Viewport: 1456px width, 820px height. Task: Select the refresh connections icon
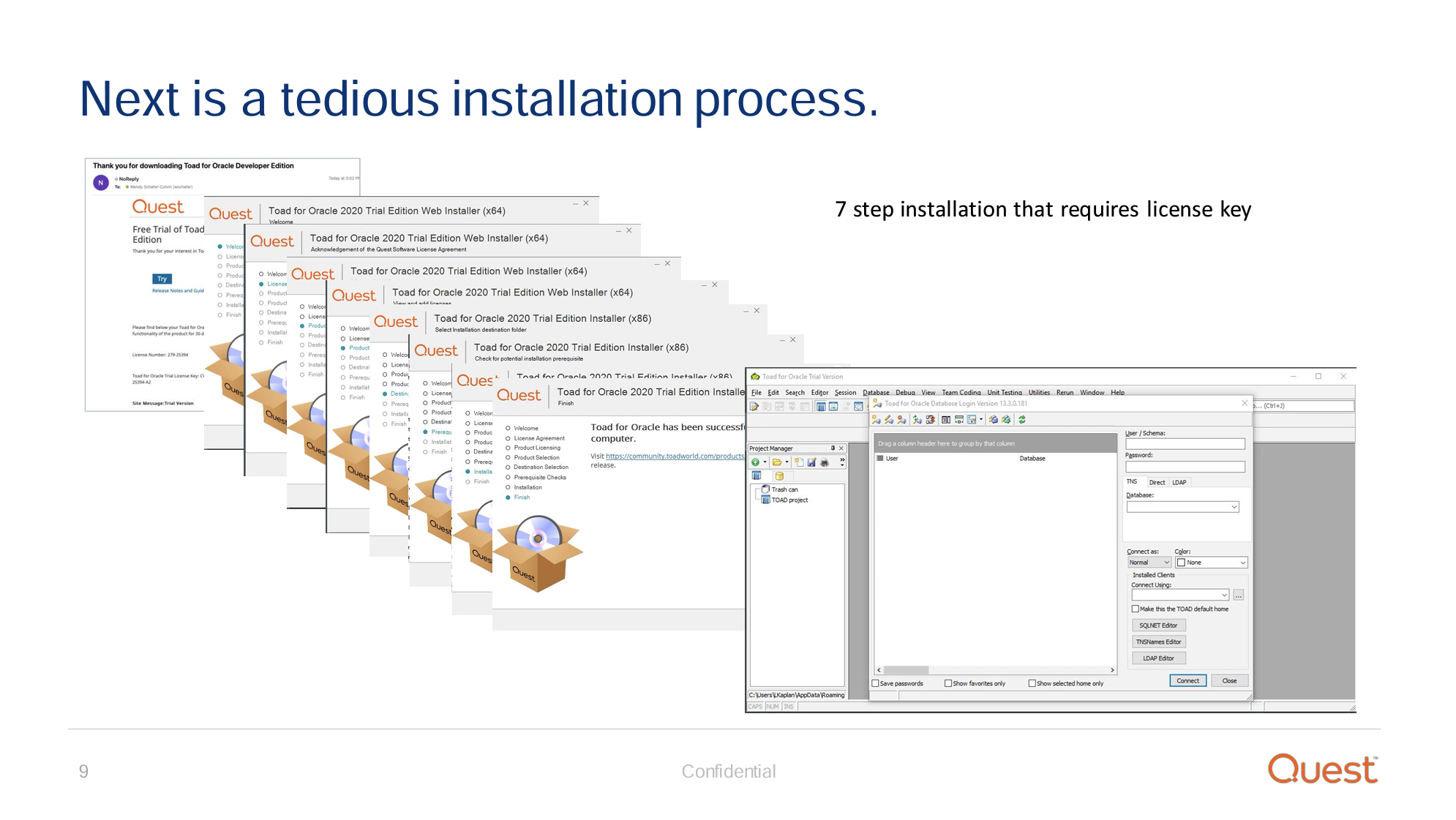tap(1023, 419)
